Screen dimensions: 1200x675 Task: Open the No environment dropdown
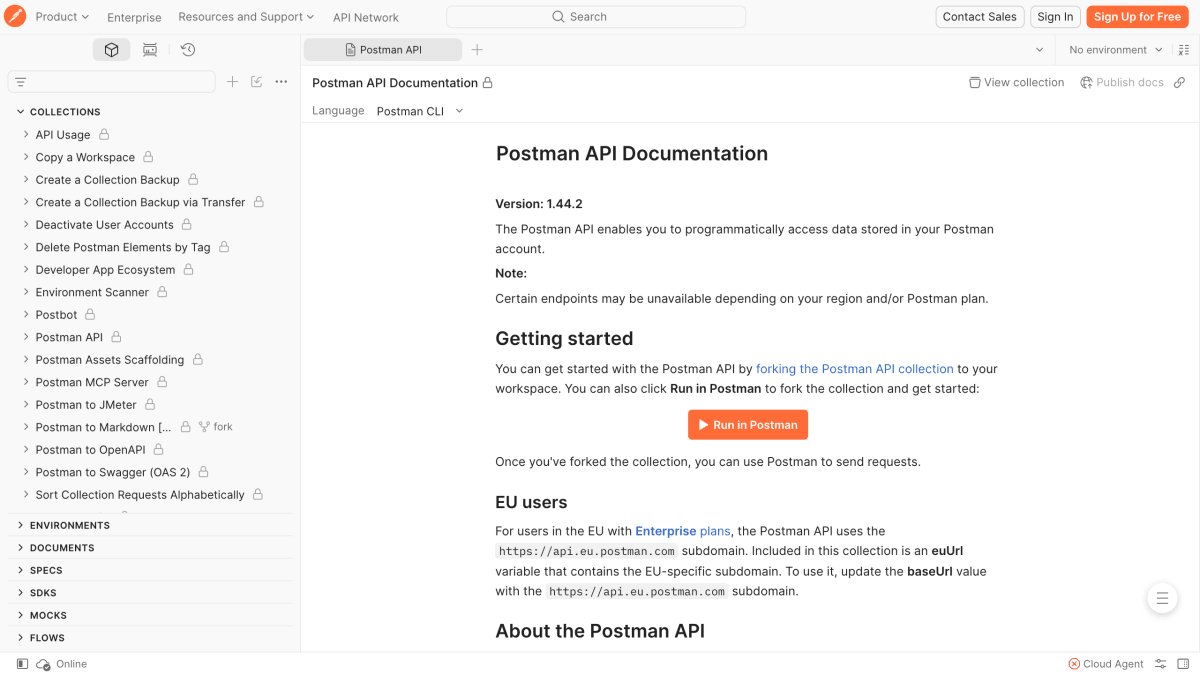[1116, 50]
